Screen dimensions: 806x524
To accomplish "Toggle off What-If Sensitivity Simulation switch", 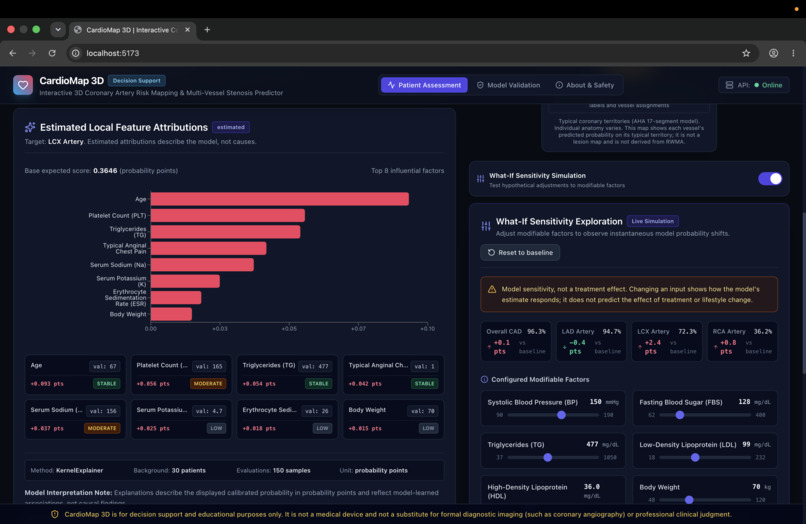I will (x=770, y=178).
